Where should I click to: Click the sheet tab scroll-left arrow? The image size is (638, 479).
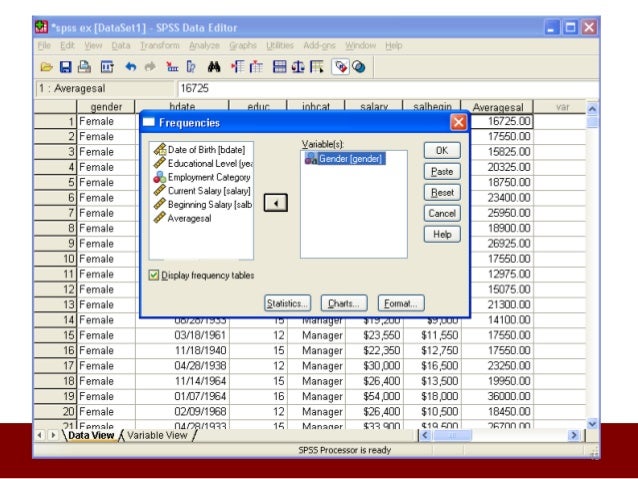(x=39, y=435)
